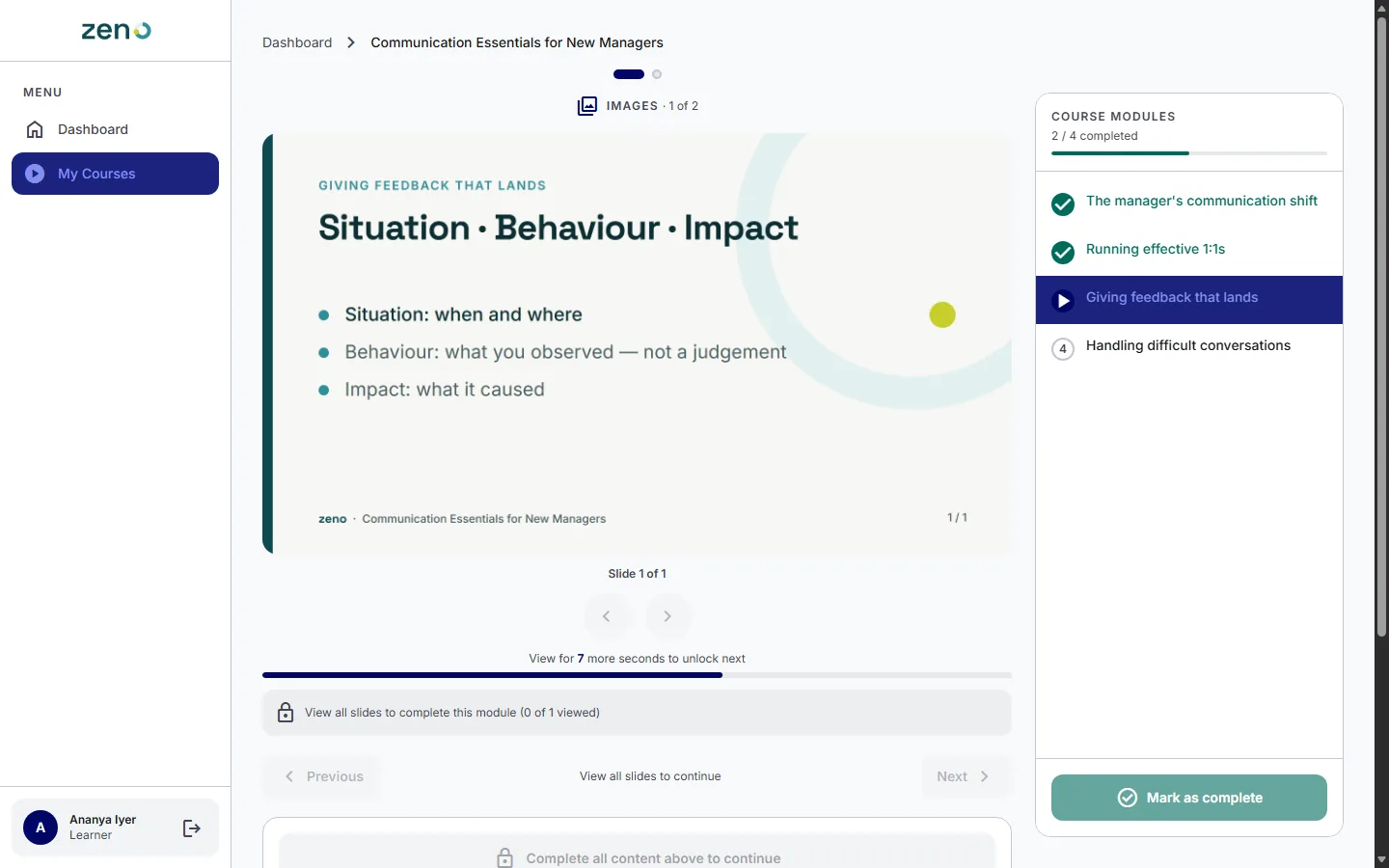Screen dimensions: 1389x868
Task: Click the 'View all slides to continue' text
Action: (650, 776)
